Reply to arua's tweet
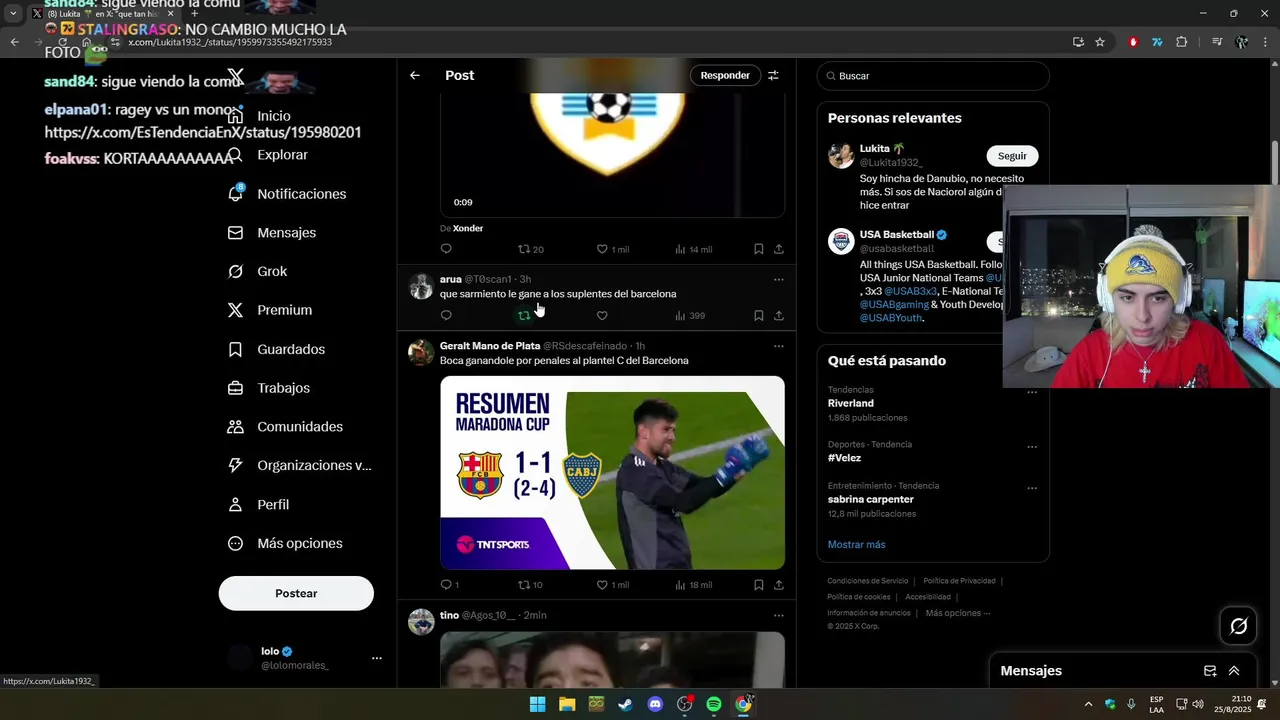This screenshot has height=720, width=1280. pos(446,315)
